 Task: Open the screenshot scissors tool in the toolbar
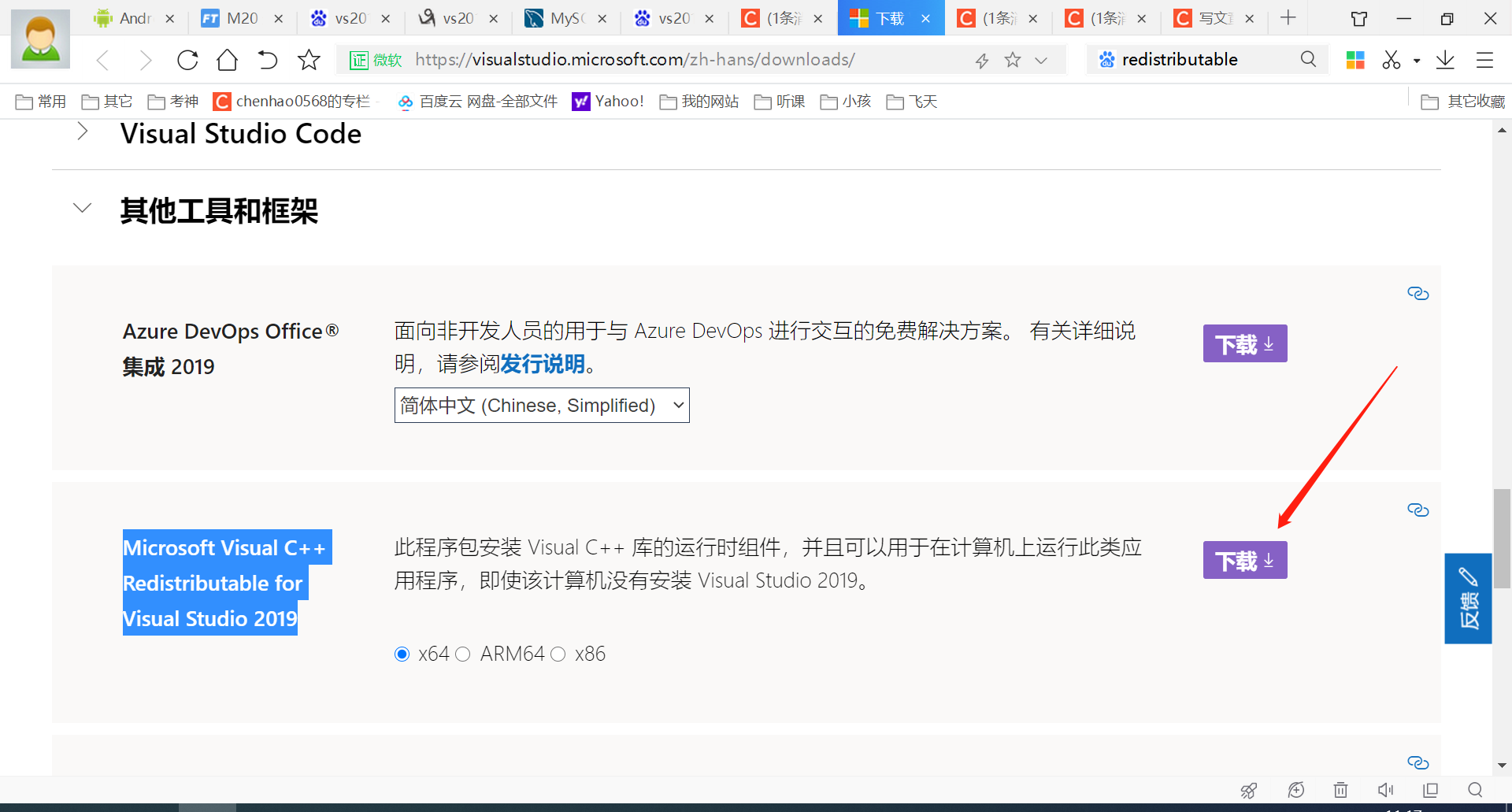coord(1392,59)
